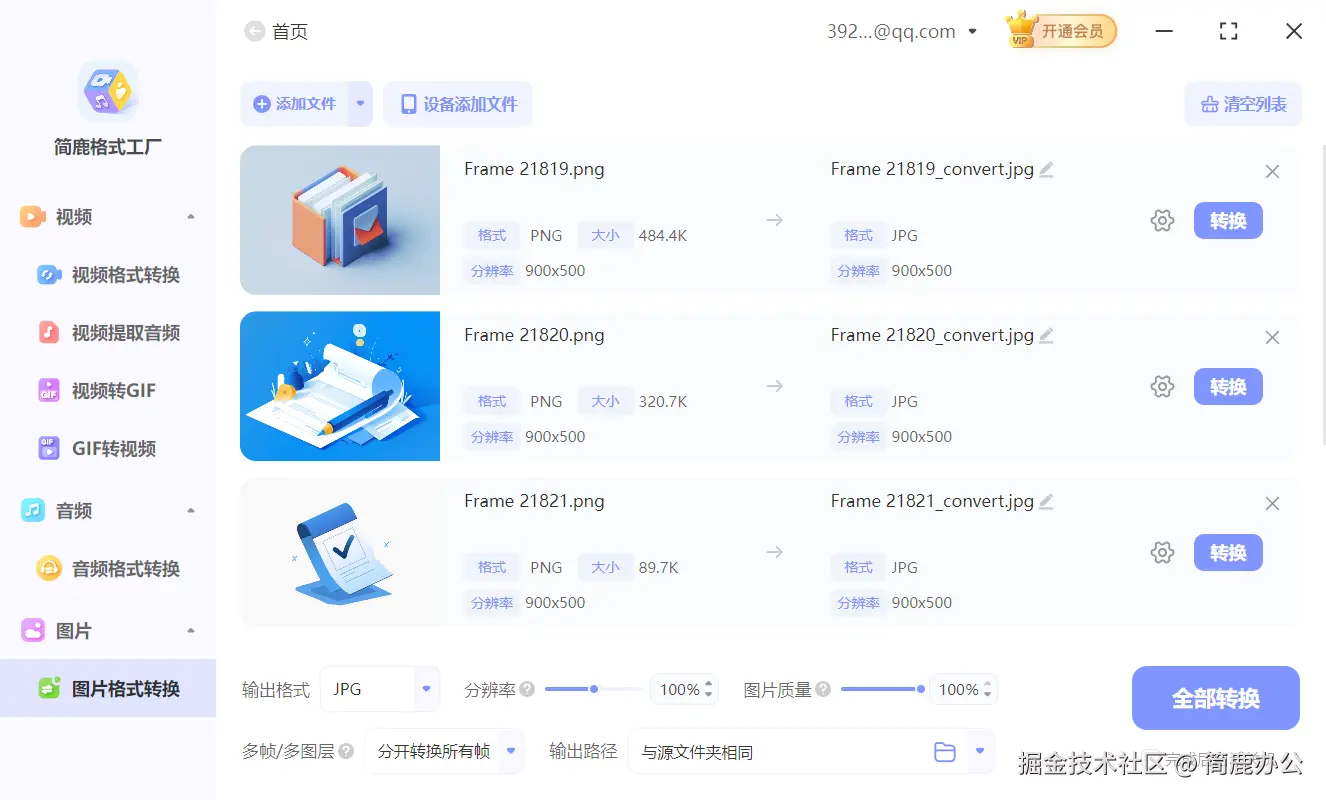
Task: Click the 设备添加文件 button
Action: point(458,104)
